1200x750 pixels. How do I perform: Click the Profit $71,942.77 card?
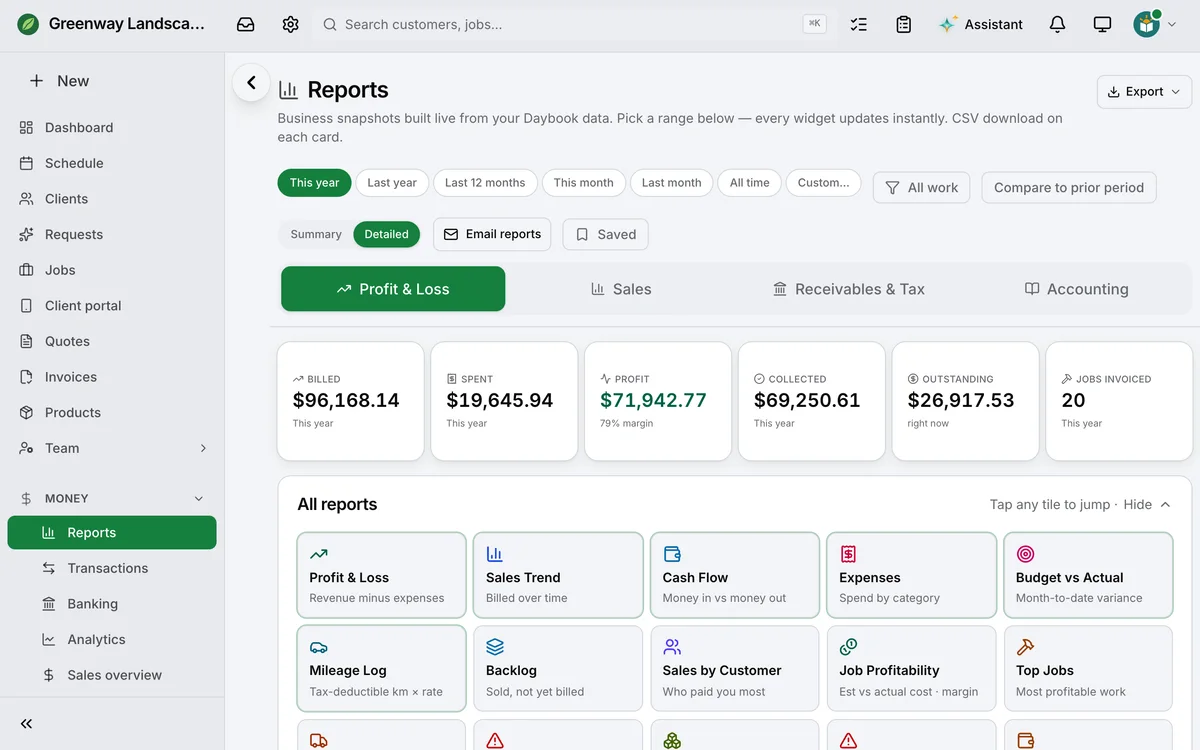[658, 401]
